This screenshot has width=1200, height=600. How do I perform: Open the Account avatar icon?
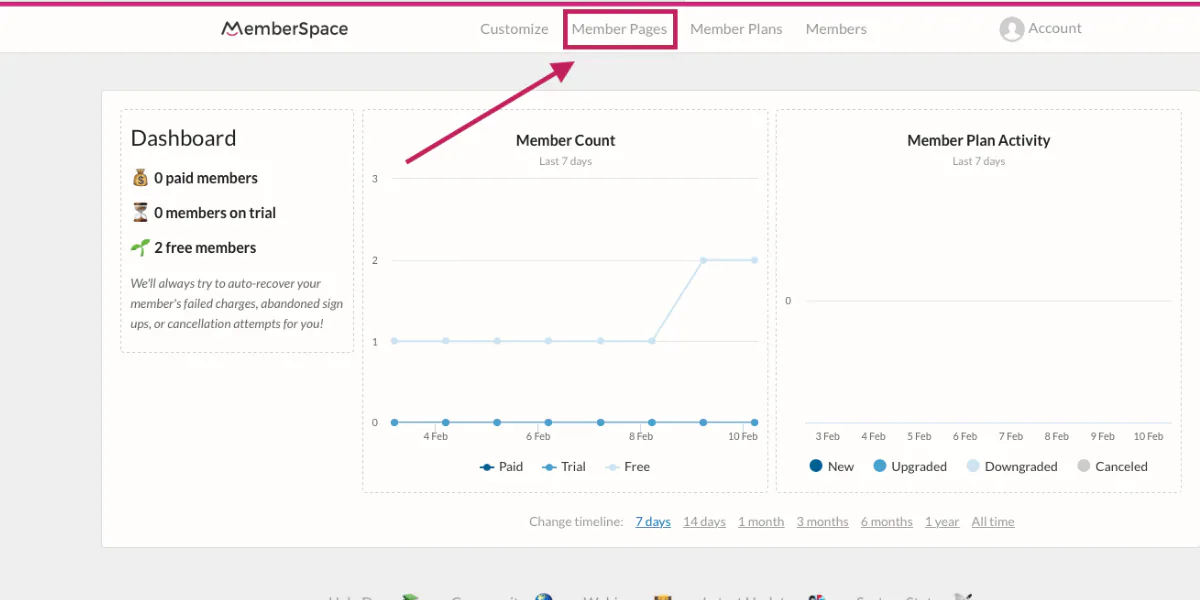1012,29
